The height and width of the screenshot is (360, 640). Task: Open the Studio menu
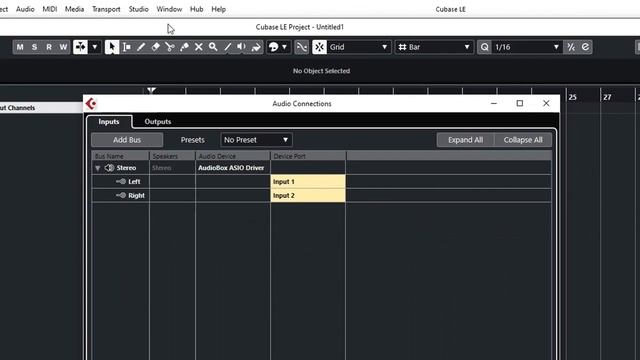point(138,9)
